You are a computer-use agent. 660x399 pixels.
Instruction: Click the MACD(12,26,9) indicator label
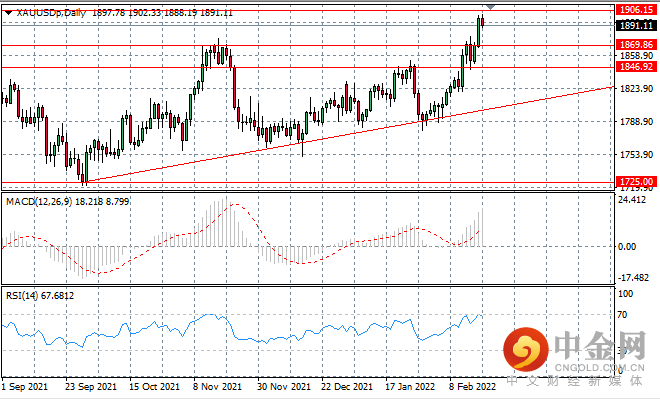pos(40,202)
